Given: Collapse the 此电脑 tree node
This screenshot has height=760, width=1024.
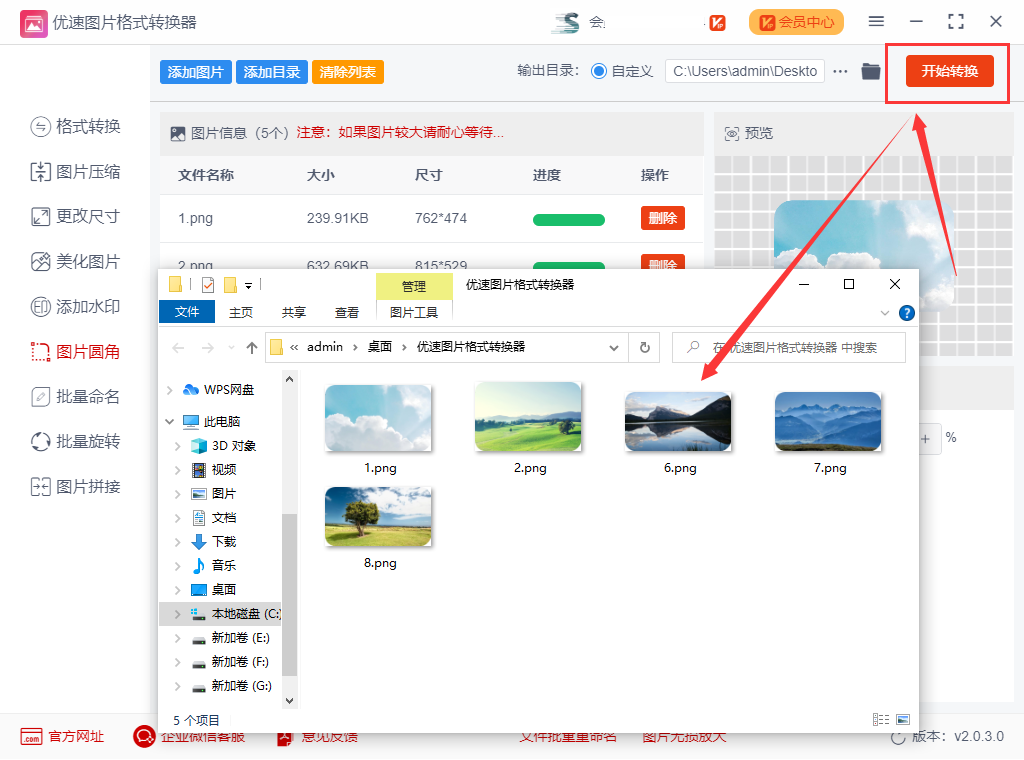Looking at the screenshot, I should tap(170, 422).
